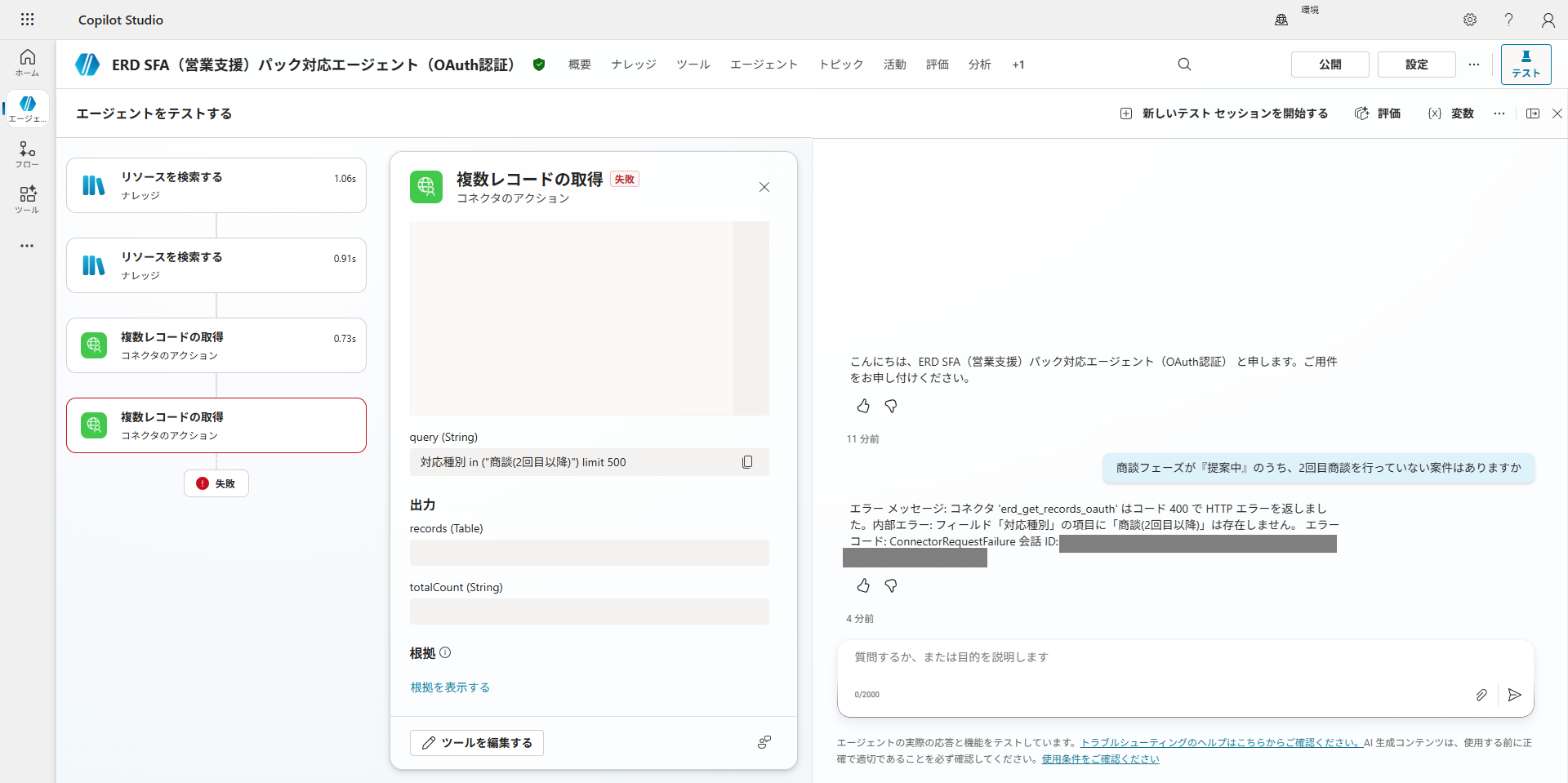Give thumbs down to the error message
The width and height of the screenshot is (1568, 783).
[x=891, y=585]
